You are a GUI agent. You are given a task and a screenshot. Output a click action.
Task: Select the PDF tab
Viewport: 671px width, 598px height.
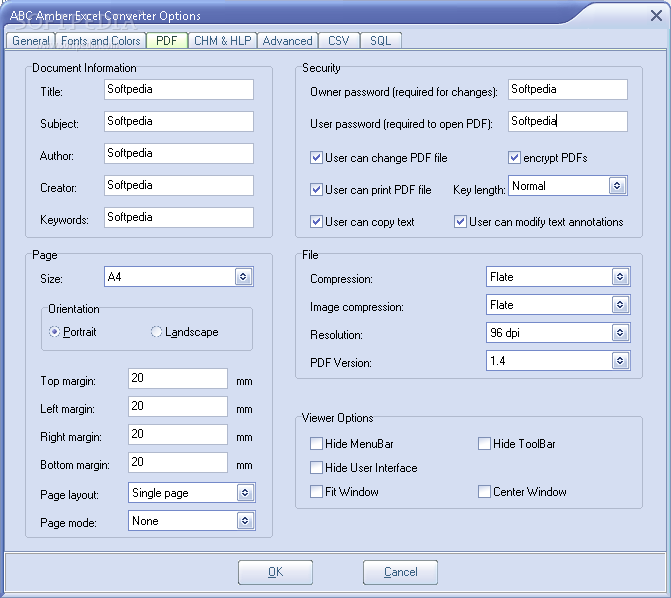click(x=167, y=41)
